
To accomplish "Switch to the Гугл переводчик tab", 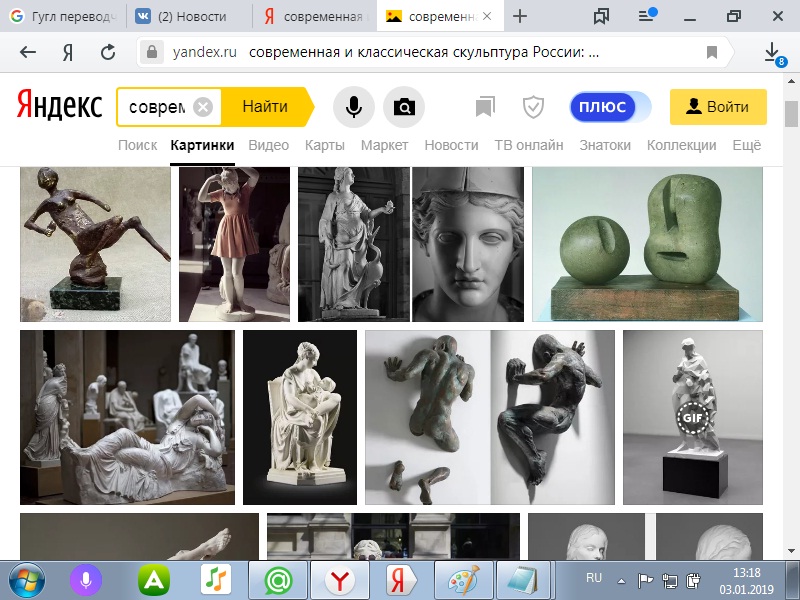I will (64, 16).
